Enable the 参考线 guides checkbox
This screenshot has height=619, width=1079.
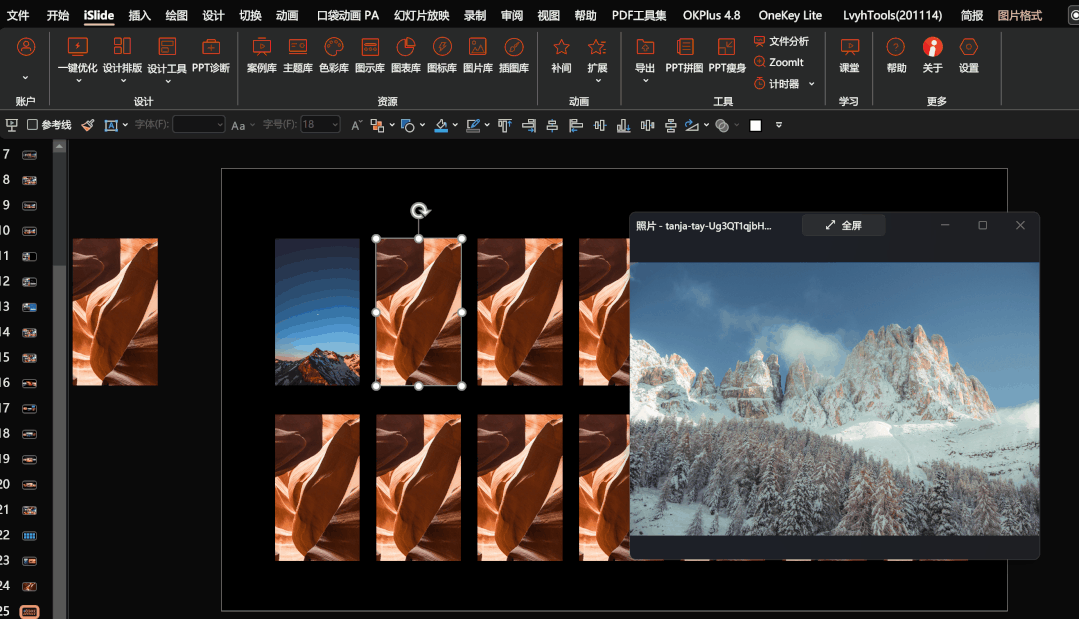33,125
